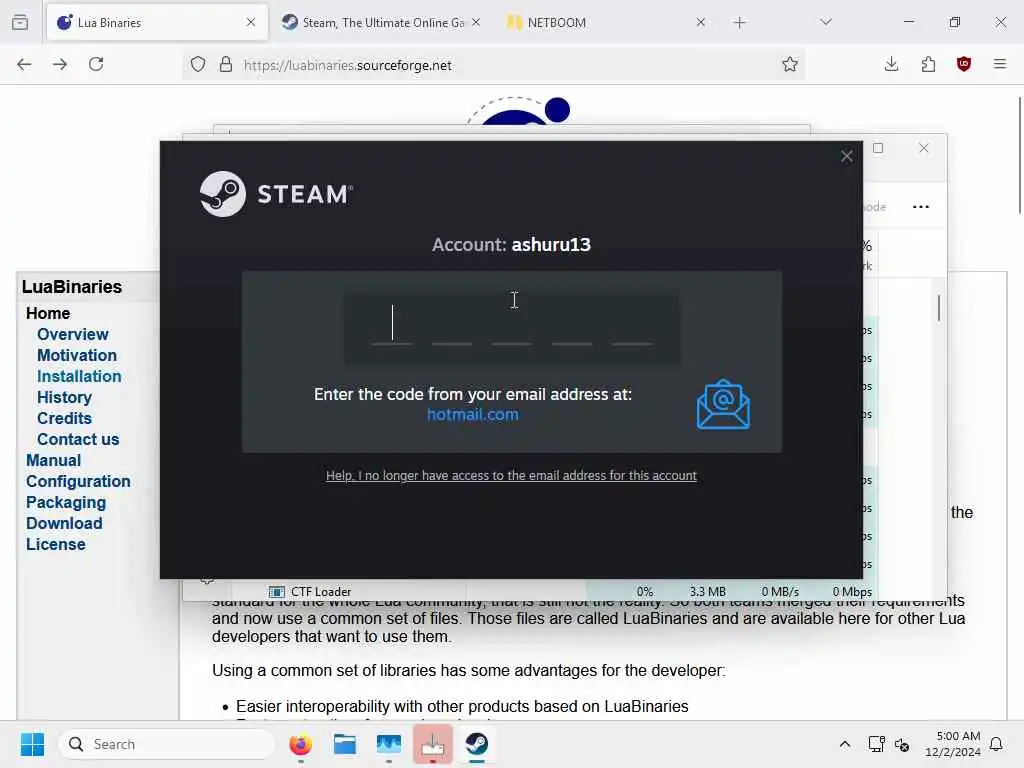
Task: Close the Steam code entry dialog
Action: click(846, 156)
